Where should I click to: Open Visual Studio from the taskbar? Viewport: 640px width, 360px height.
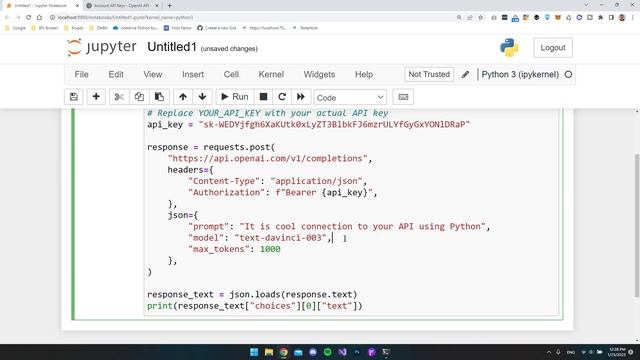[x=342, y=352]
